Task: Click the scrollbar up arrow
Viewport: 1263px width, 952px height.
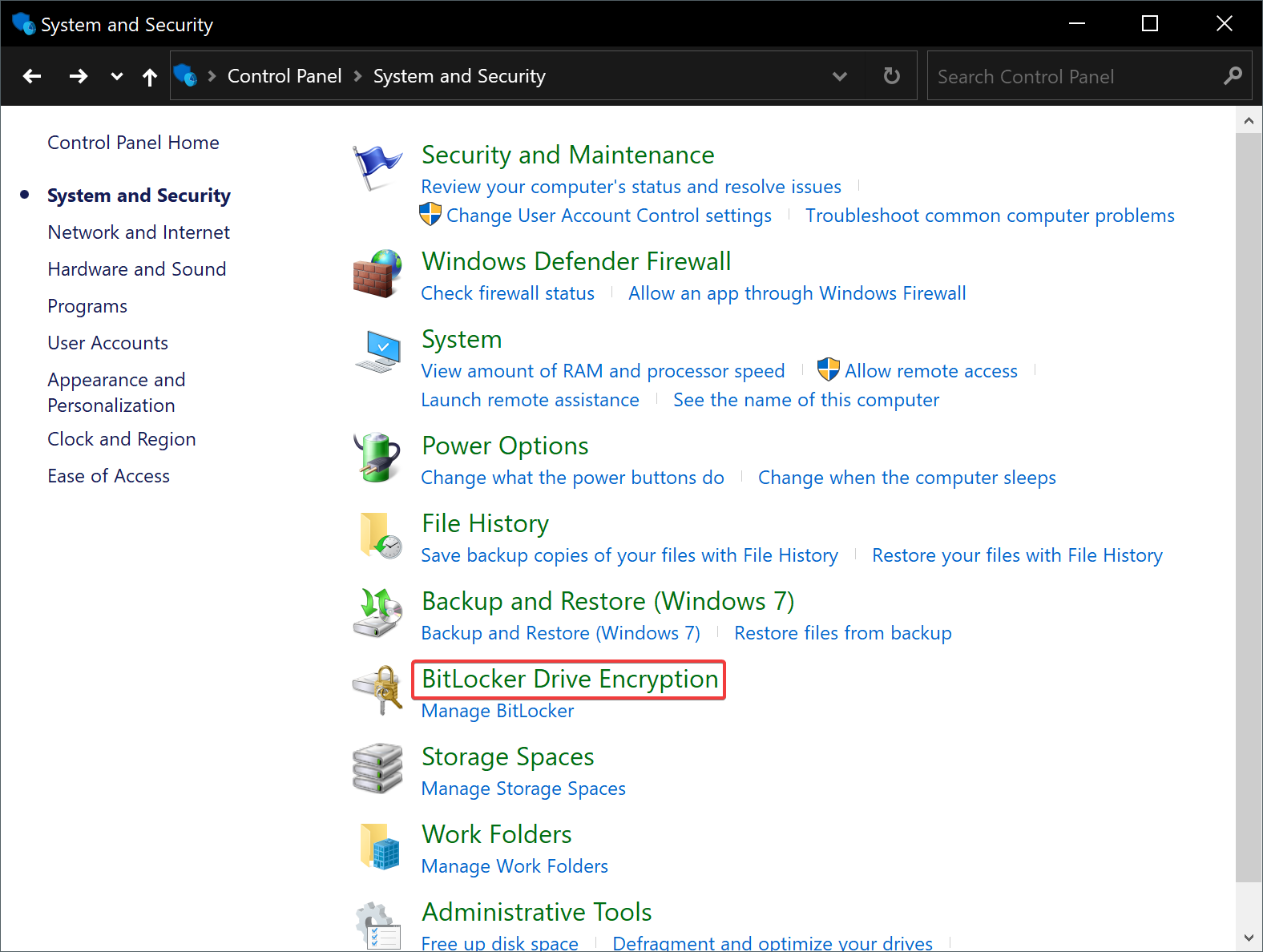Action: [1249, 120]
